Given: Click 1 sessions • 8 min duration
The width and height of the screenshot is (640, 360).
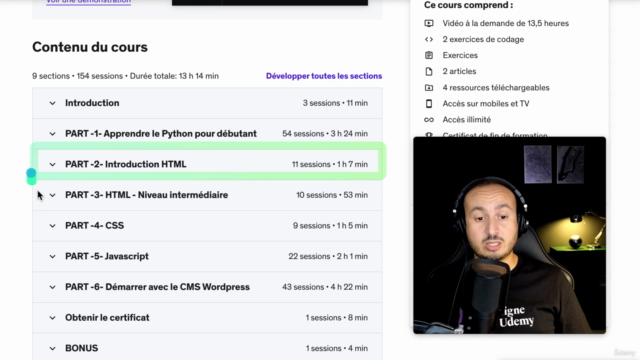Looking at the screenshot, I should (337, 317).
